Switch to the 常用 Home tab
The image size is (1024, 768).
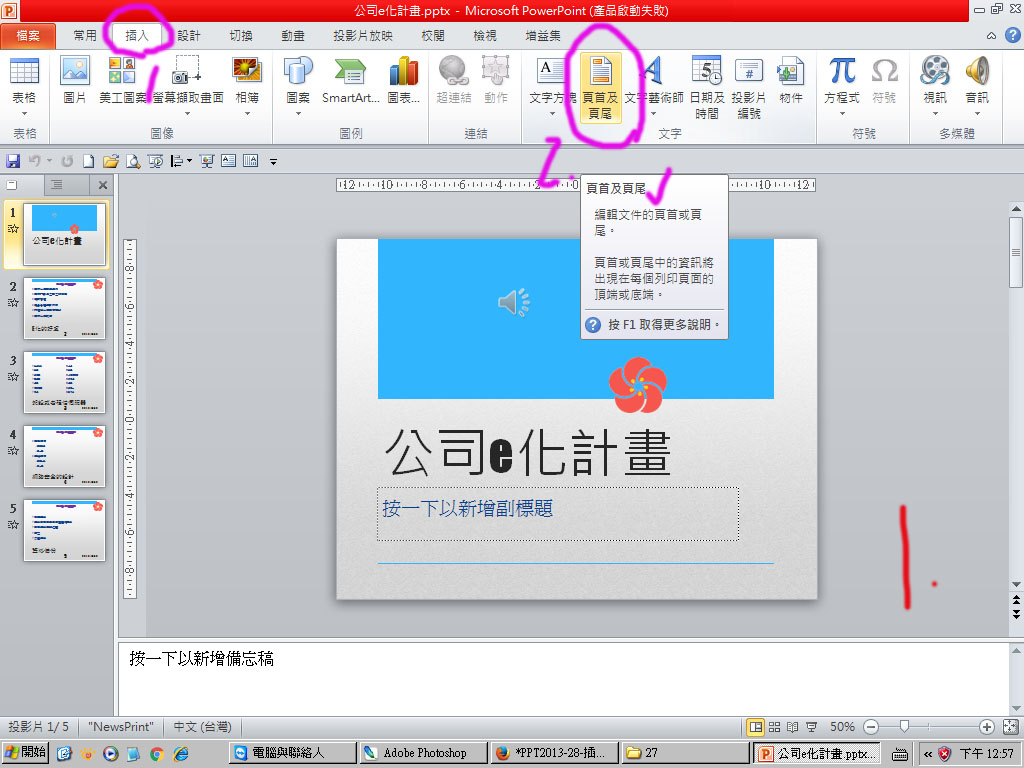[x=85, y=35]
